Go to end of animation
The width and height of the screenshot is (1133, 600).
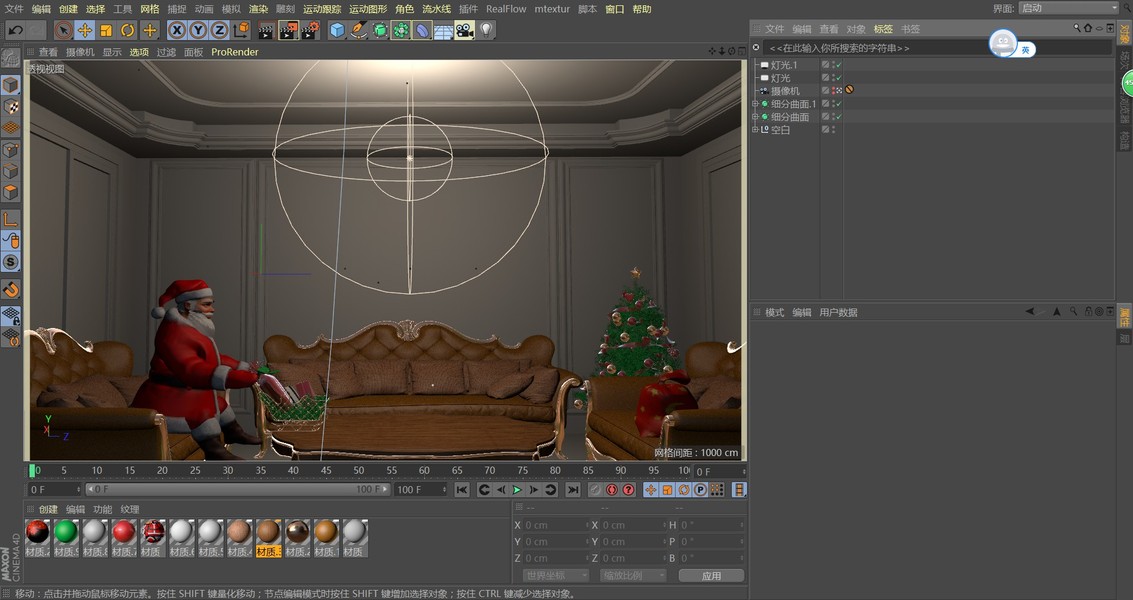(573, 489)
